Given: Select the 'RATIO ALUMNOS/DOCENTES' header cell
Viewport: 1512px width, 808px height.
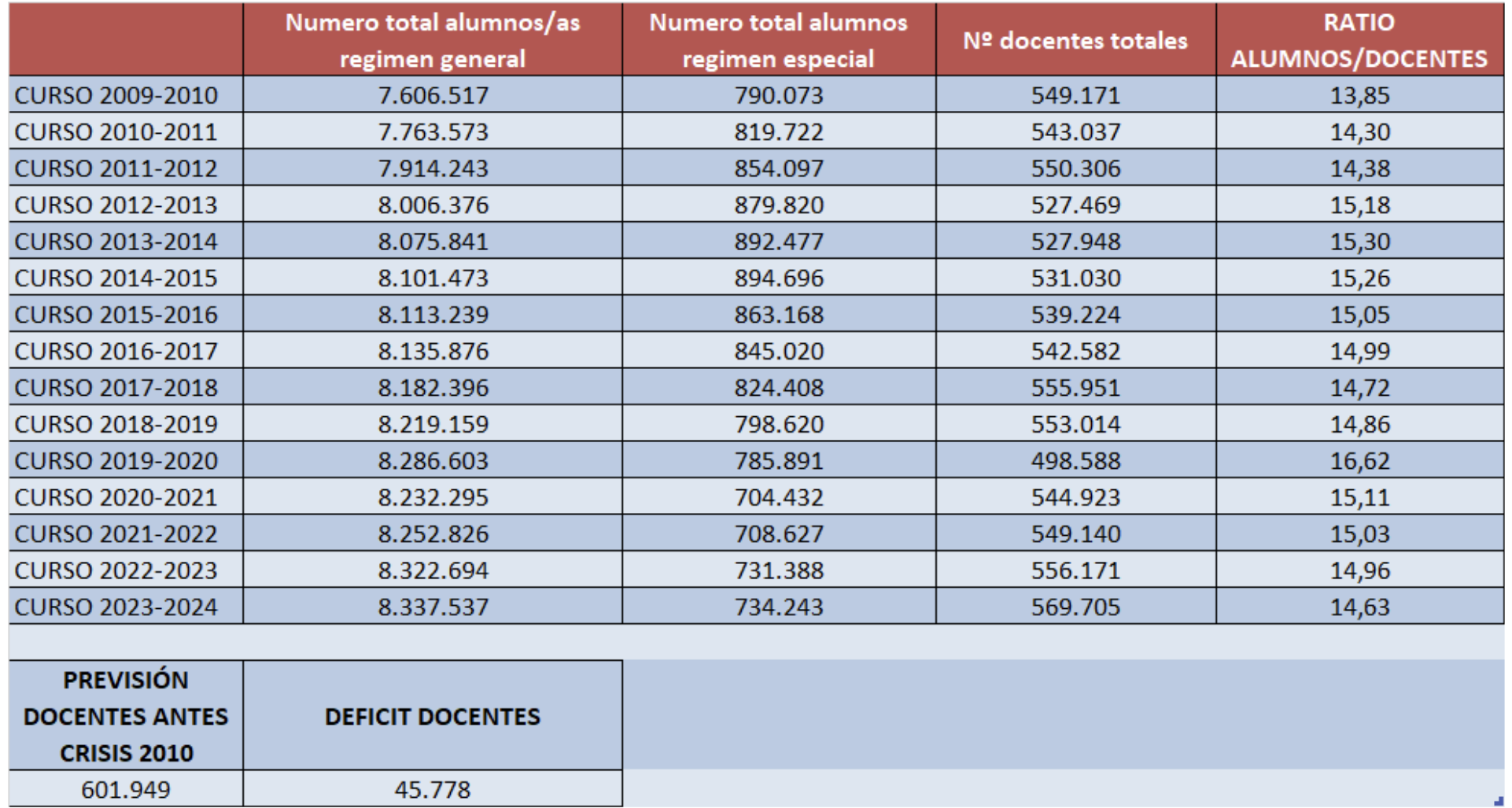Looking at the screenshot, I should pos(1359,40).
